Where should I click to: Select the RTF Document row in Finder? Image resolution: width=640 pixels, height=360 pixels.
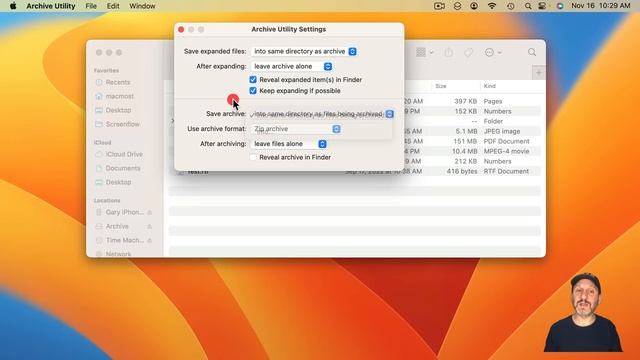pos(355,171)
